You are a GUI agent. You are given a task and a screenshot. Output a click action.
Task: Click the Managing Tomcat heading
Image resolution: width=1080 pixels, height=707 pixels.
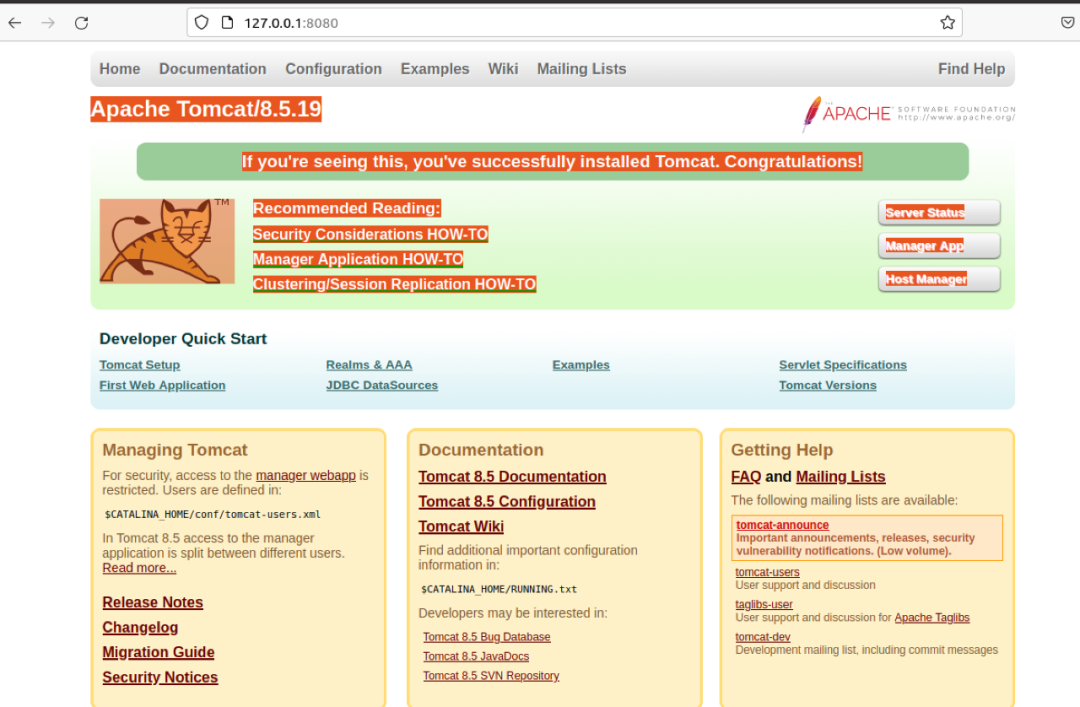point(175,450)
